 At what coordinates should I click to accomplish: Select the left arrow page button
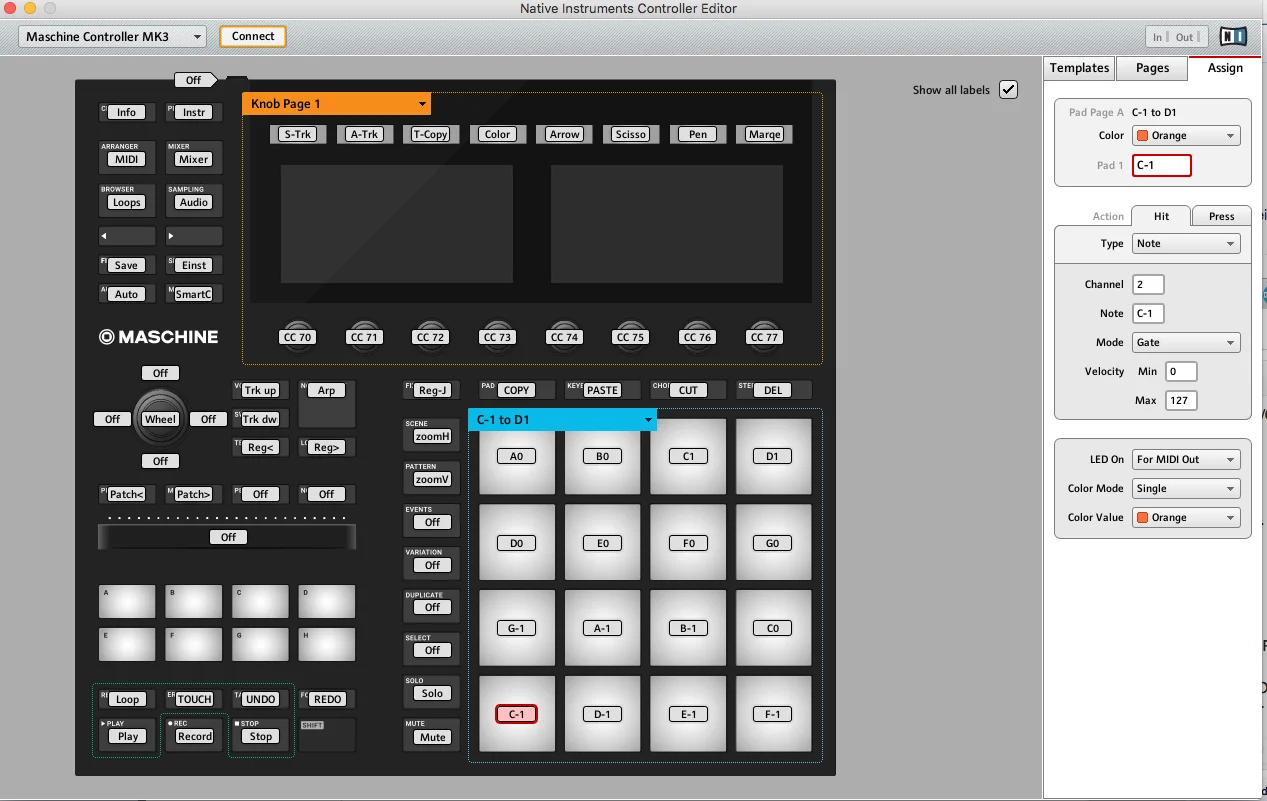(x=127, y=236)
